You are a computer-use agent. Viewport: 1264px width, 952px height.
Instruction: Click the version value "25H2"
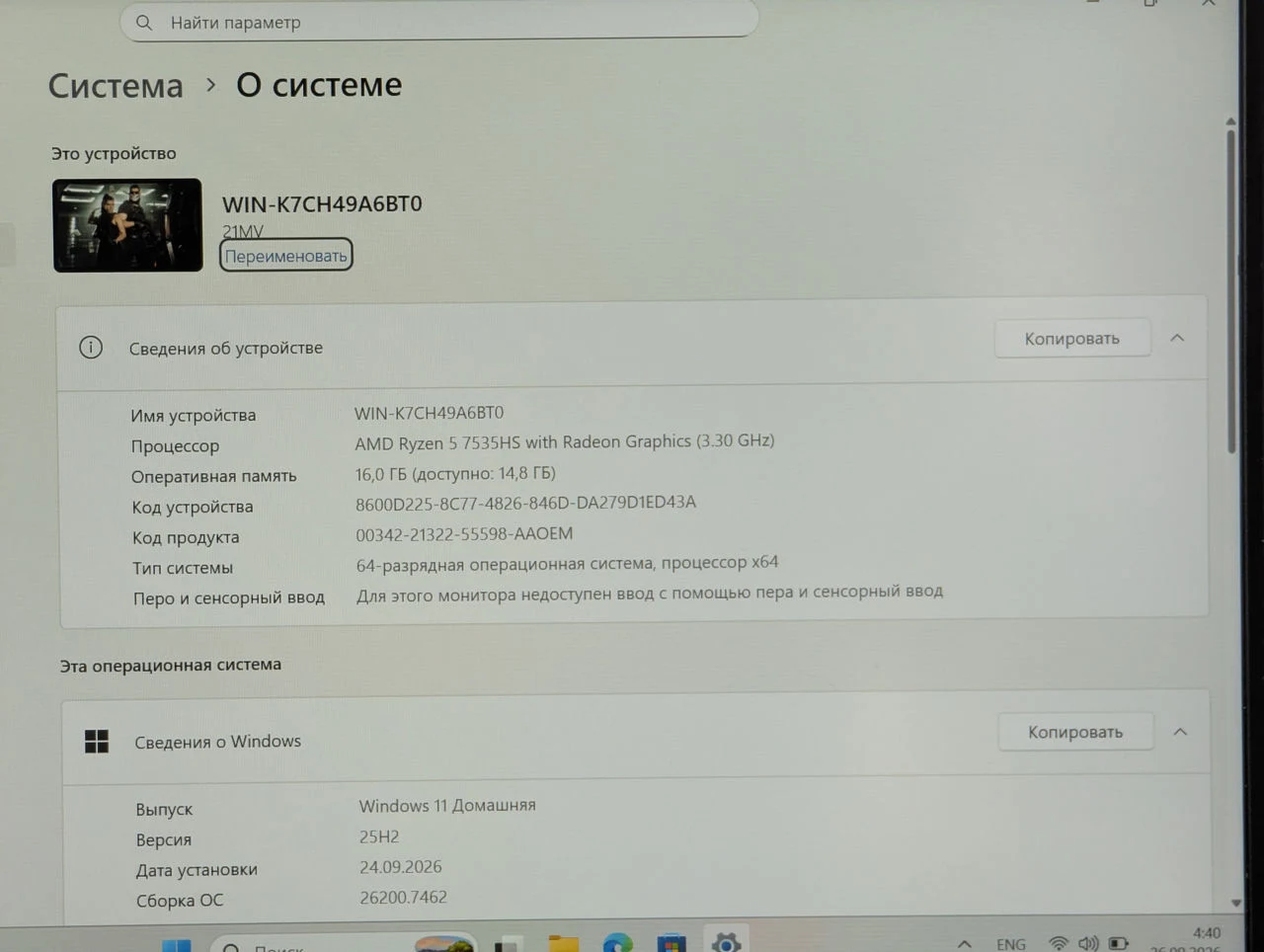click(x=379, y=836)
